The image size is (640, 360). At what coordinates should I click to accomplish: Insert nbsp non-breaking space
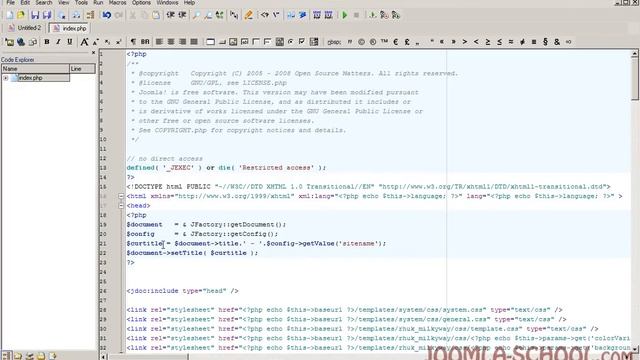(334, 42)
